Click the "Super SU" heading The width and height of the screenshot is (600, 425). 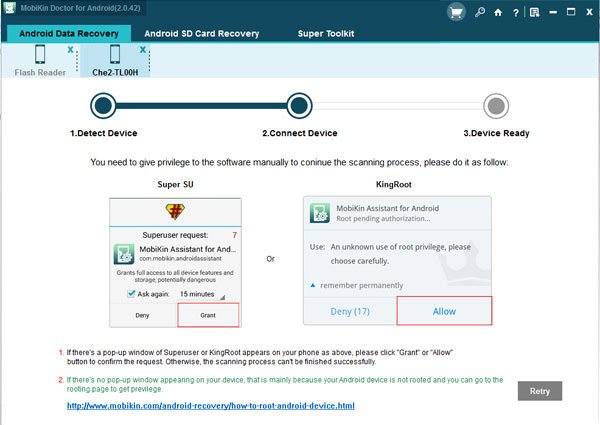coord(175,184)
